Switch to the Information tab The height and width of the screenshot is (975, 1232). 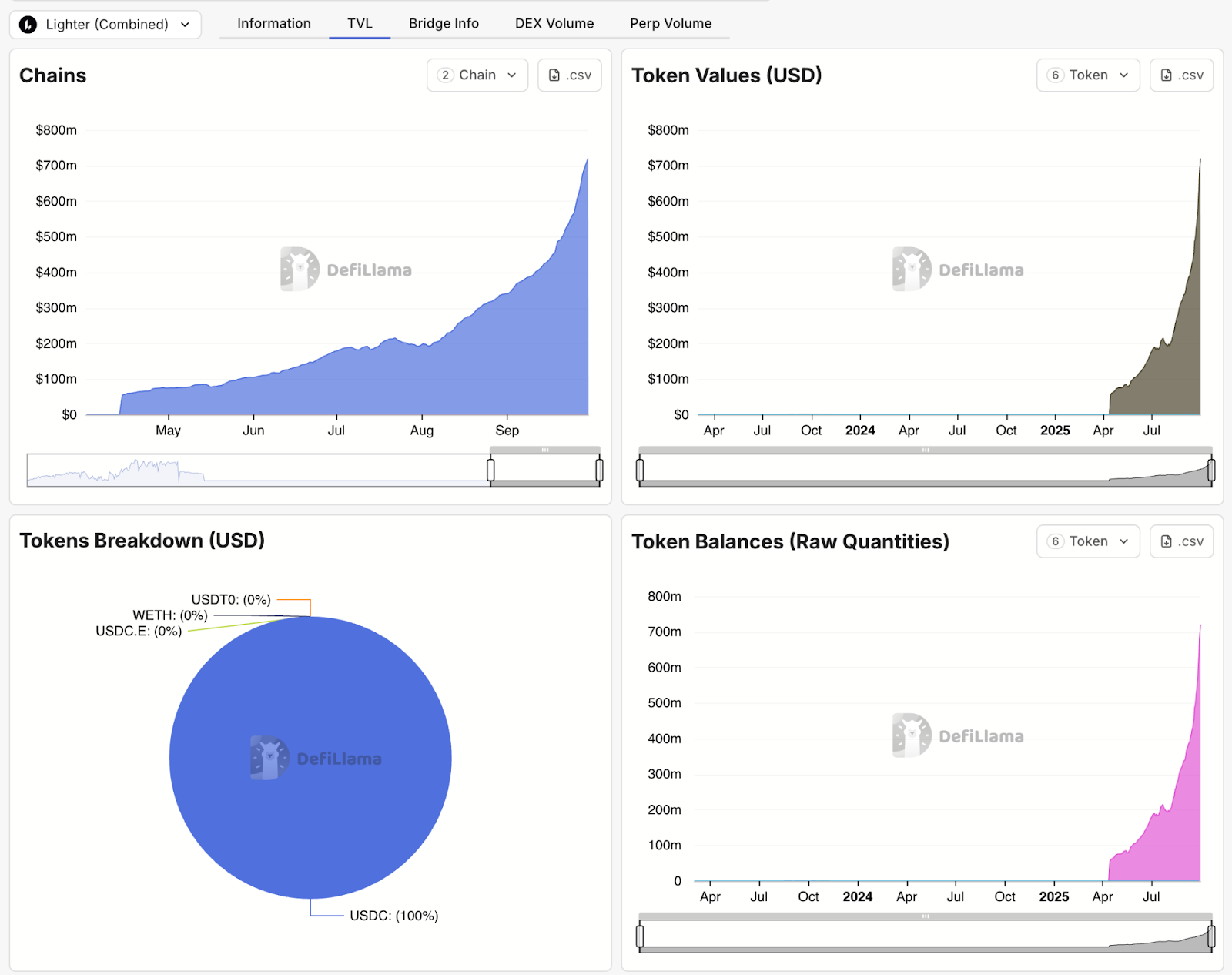[273, 23]
